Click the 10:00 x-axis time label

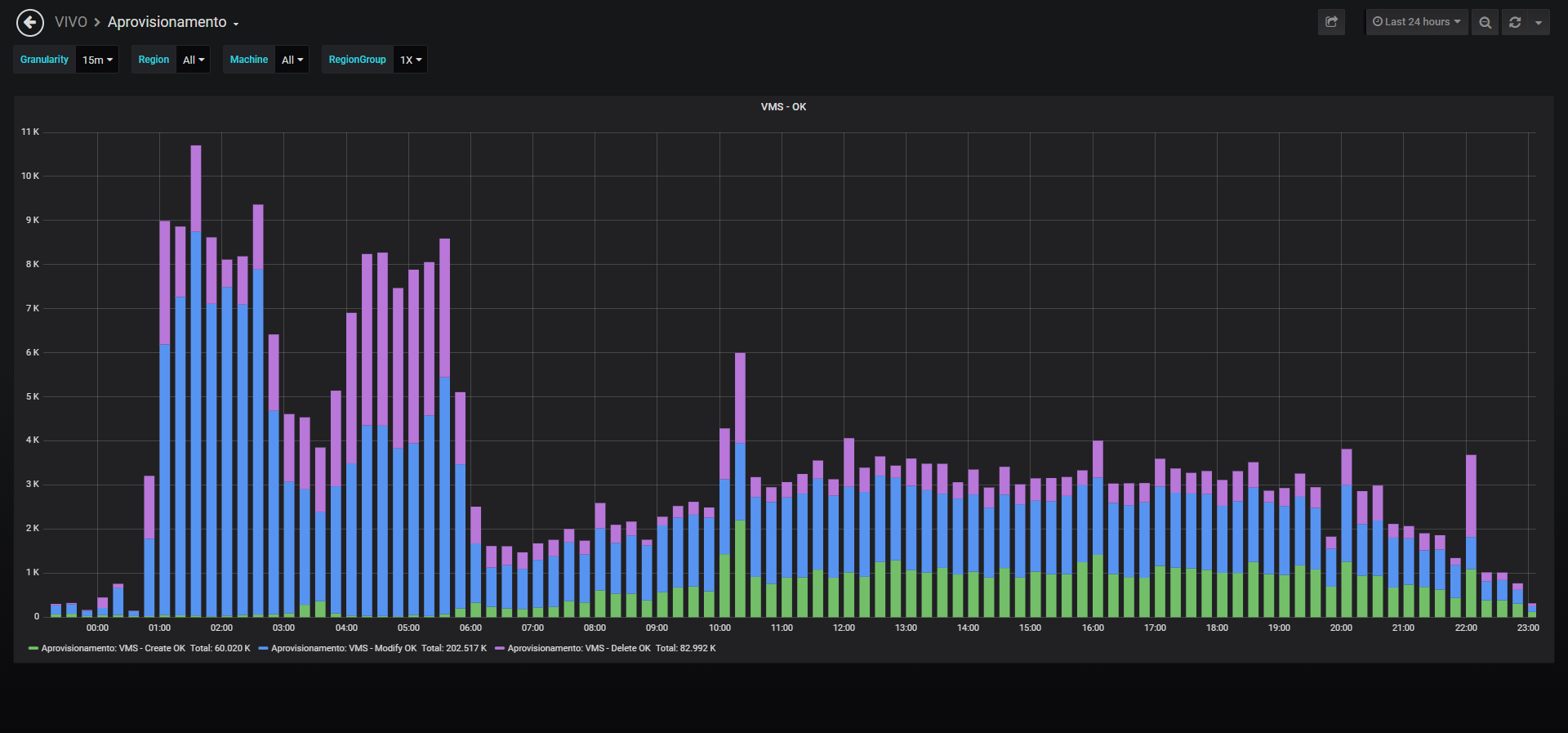(719, 628)
